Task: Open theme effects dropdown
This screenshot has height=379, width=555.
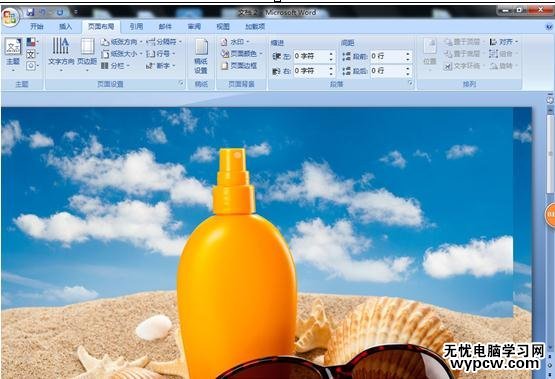Action: point(32,66)
